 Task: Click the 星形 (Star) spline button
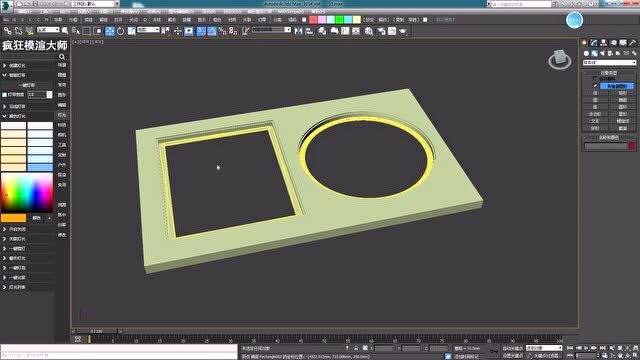pyautogui.click(x=622, y=114)
